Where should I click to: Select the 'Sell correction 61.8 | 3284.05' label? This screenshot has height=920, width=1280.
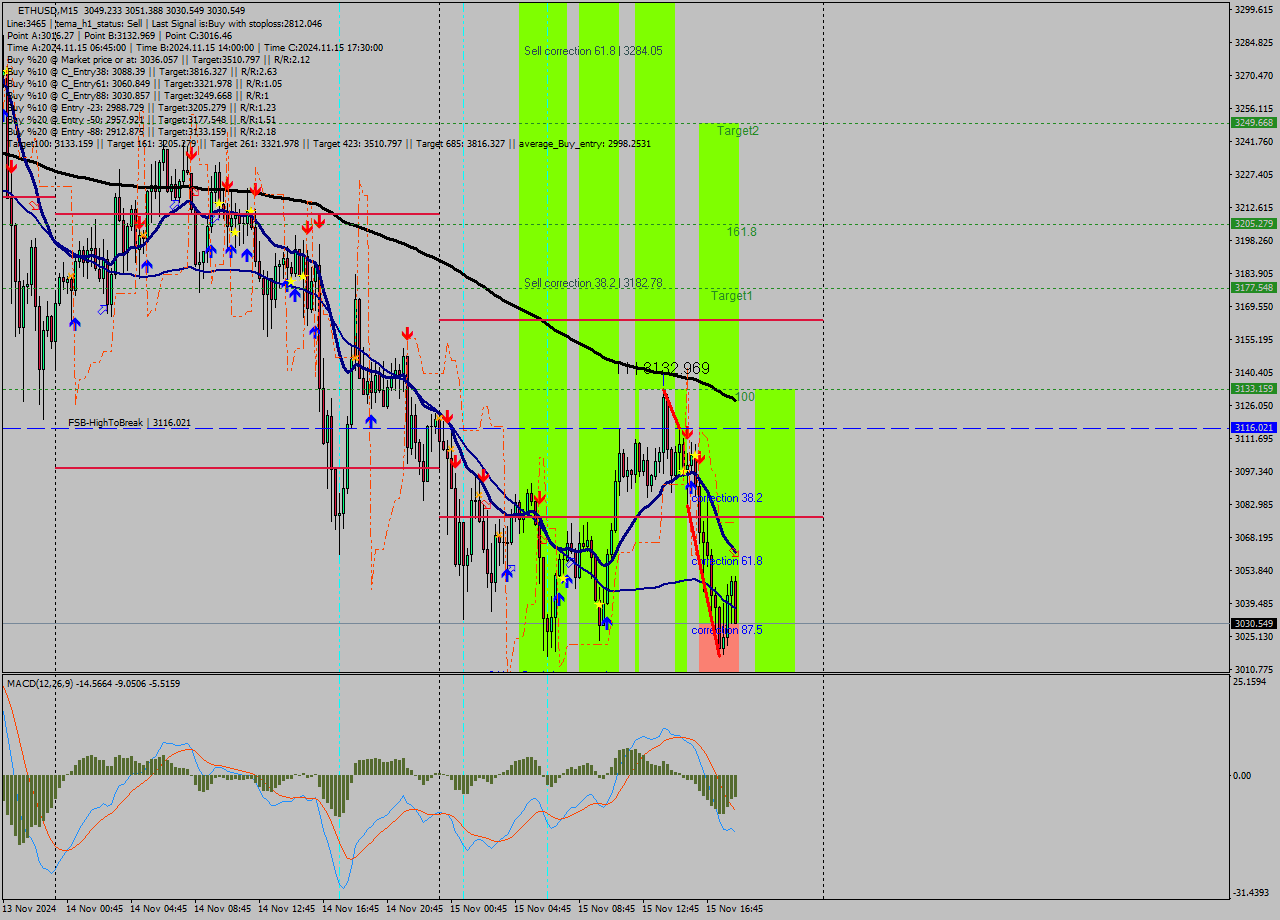point(593,50)
